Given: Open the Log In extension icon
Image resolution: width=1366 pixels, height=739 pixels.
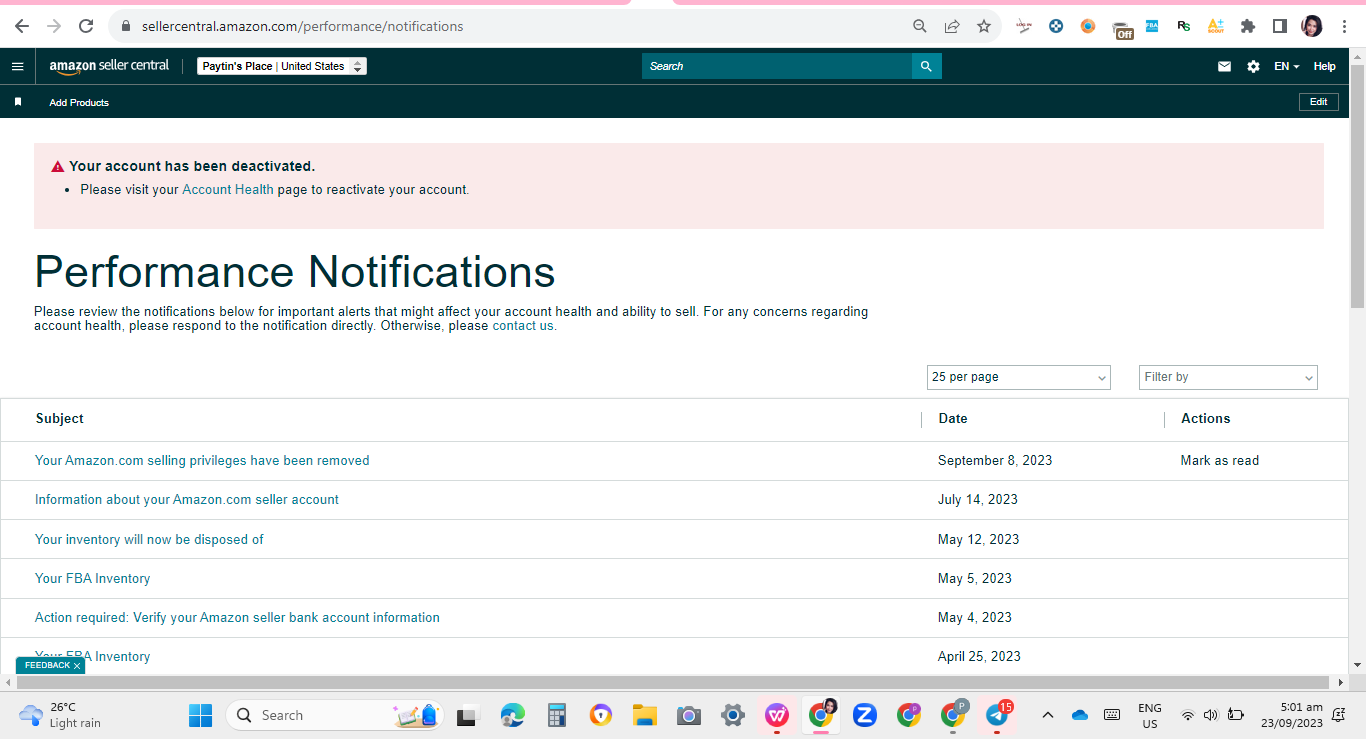Looking at the screenshot, I should 1024,26.
